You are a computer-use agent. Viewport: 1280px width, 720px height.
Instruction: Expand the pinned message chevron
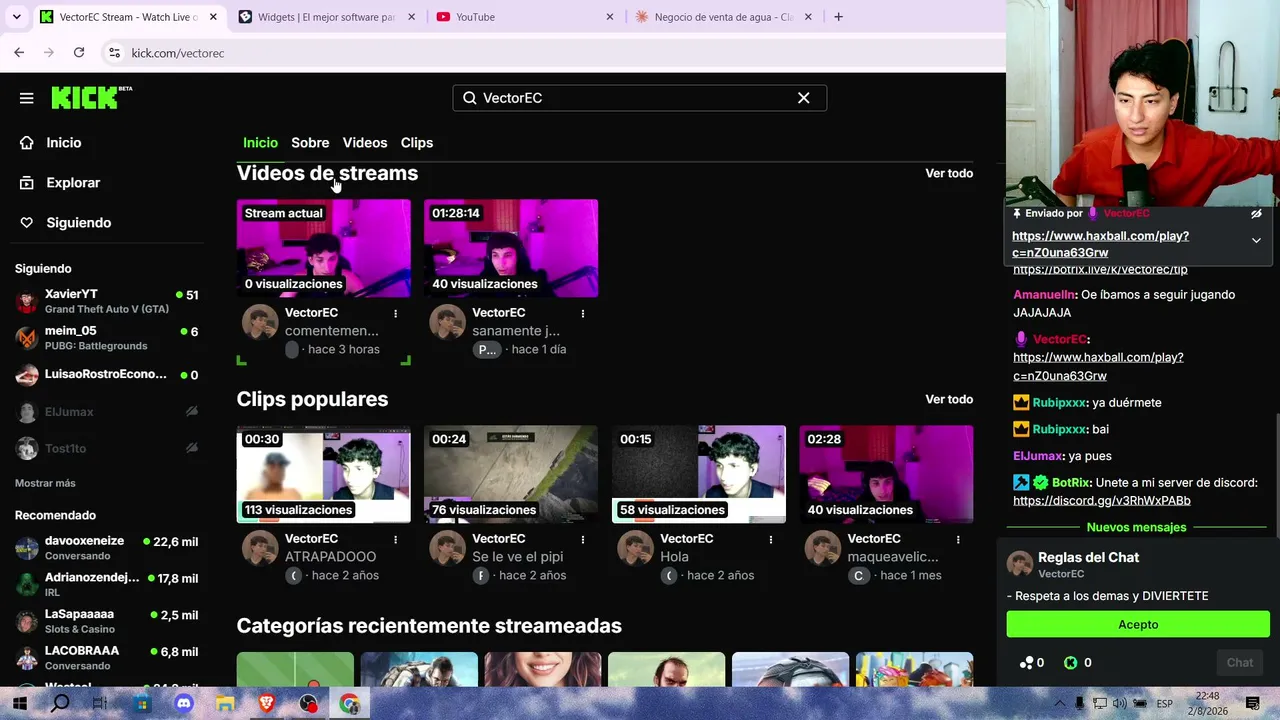coord(1256,240)
